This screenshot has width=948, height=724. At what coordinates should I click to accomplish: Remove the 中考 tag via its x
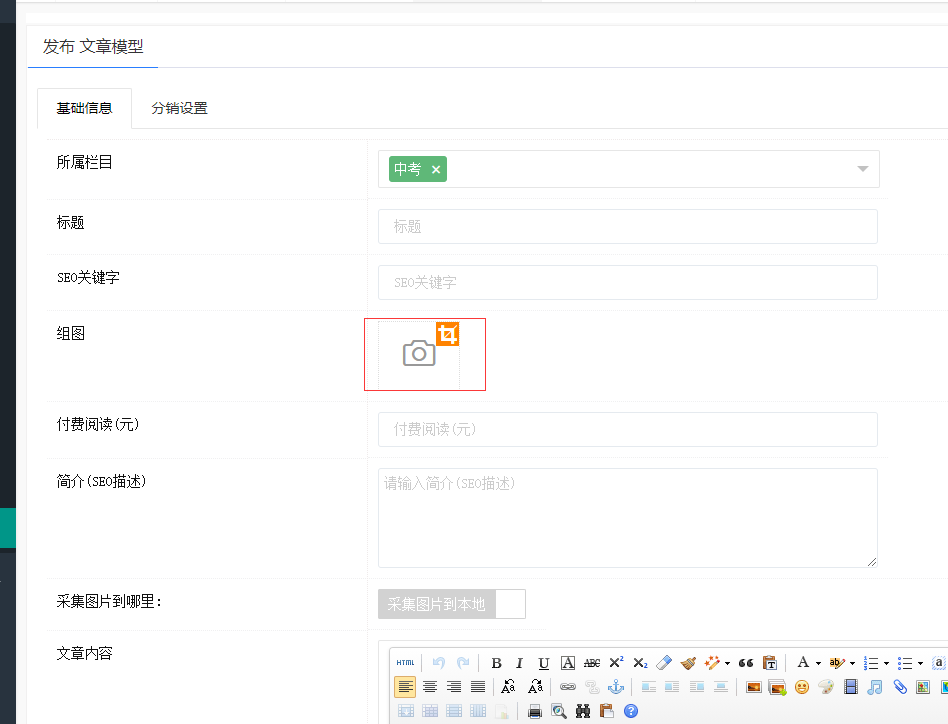point(436,170)
